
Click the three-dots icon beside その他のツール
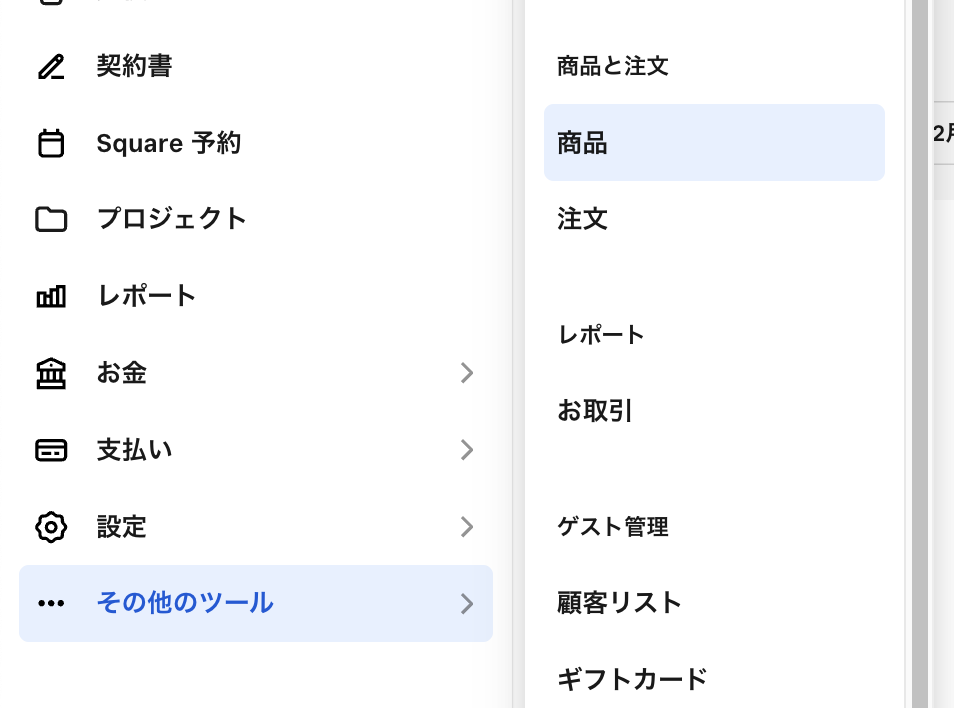click(x=51, y=603)
